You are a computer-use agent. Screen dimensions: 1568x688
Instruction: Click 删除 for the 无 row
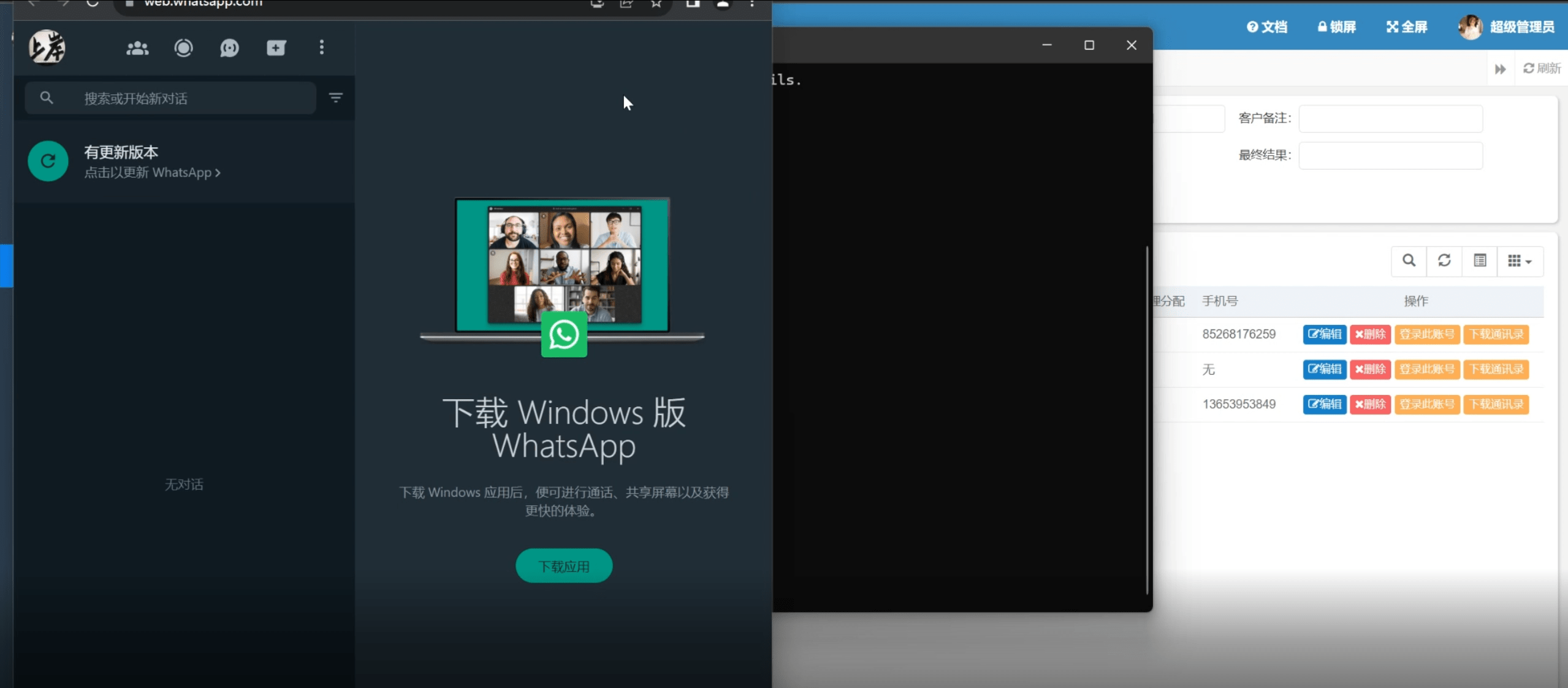tap(1370, 369)
